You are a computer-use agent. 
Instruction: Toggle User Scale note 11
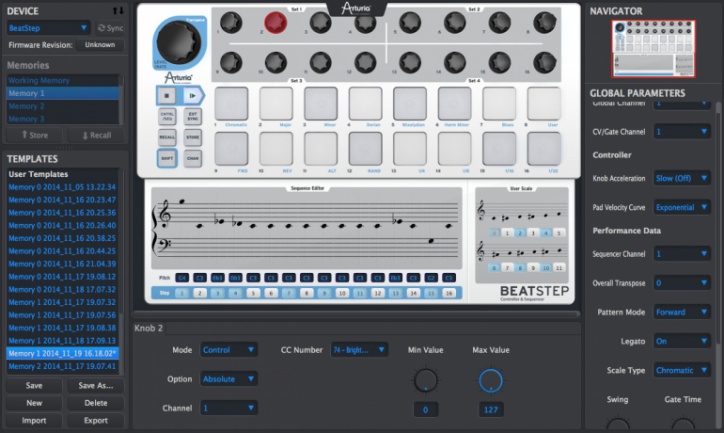tap(559, 268)
